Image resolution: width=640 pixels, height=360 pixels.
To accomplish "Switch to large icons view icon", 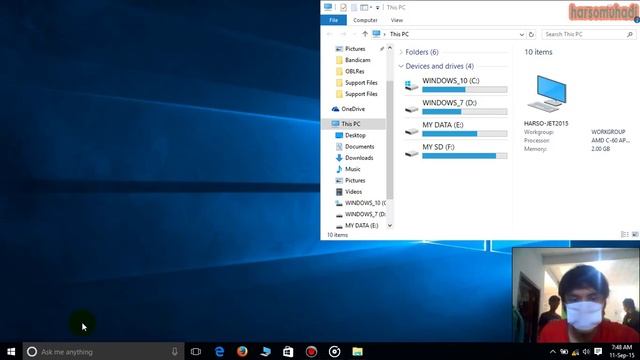I will click(635, 234).
